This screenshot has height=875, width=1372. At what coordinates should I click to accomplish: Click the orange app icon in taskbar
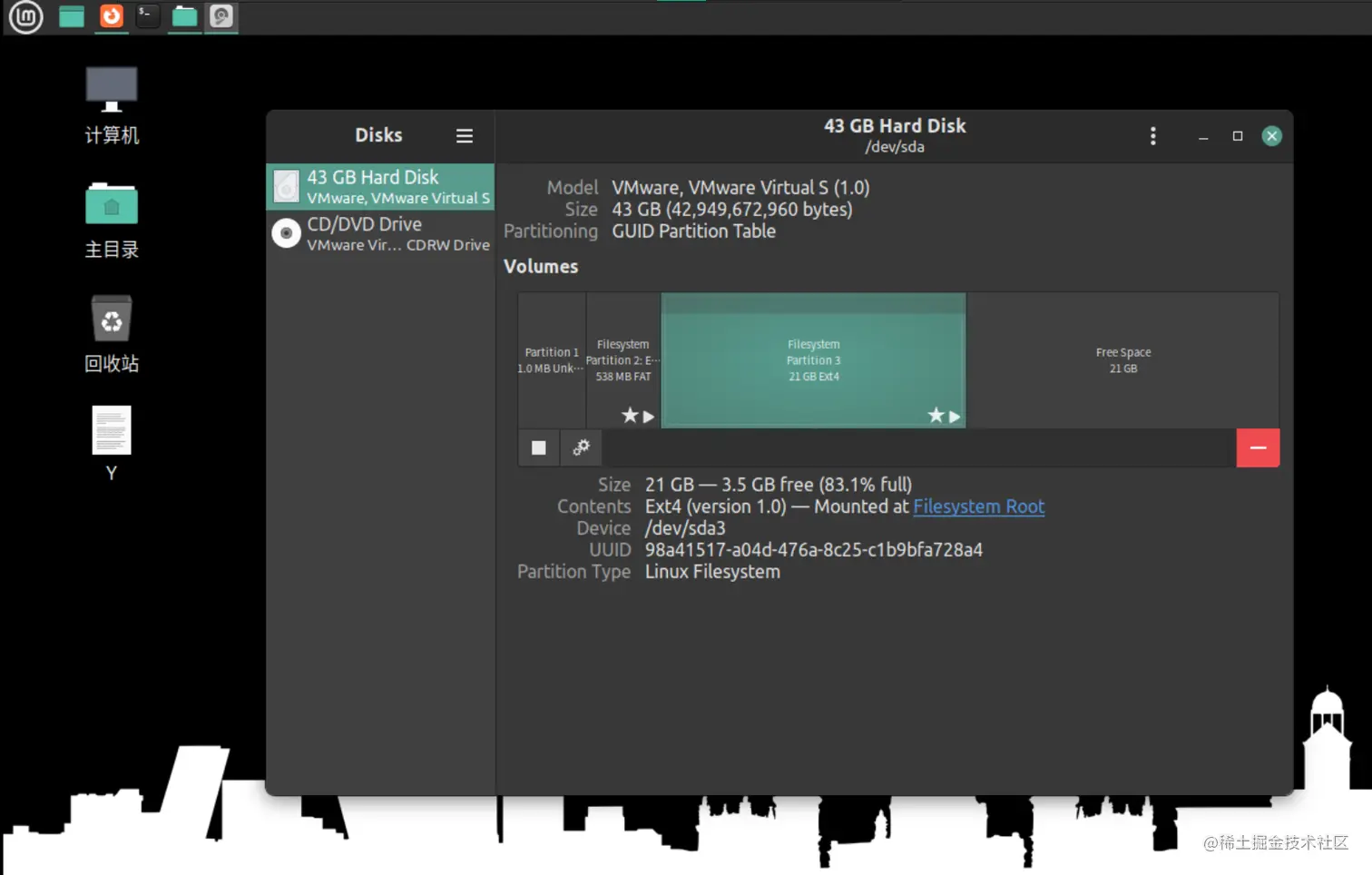109,15
